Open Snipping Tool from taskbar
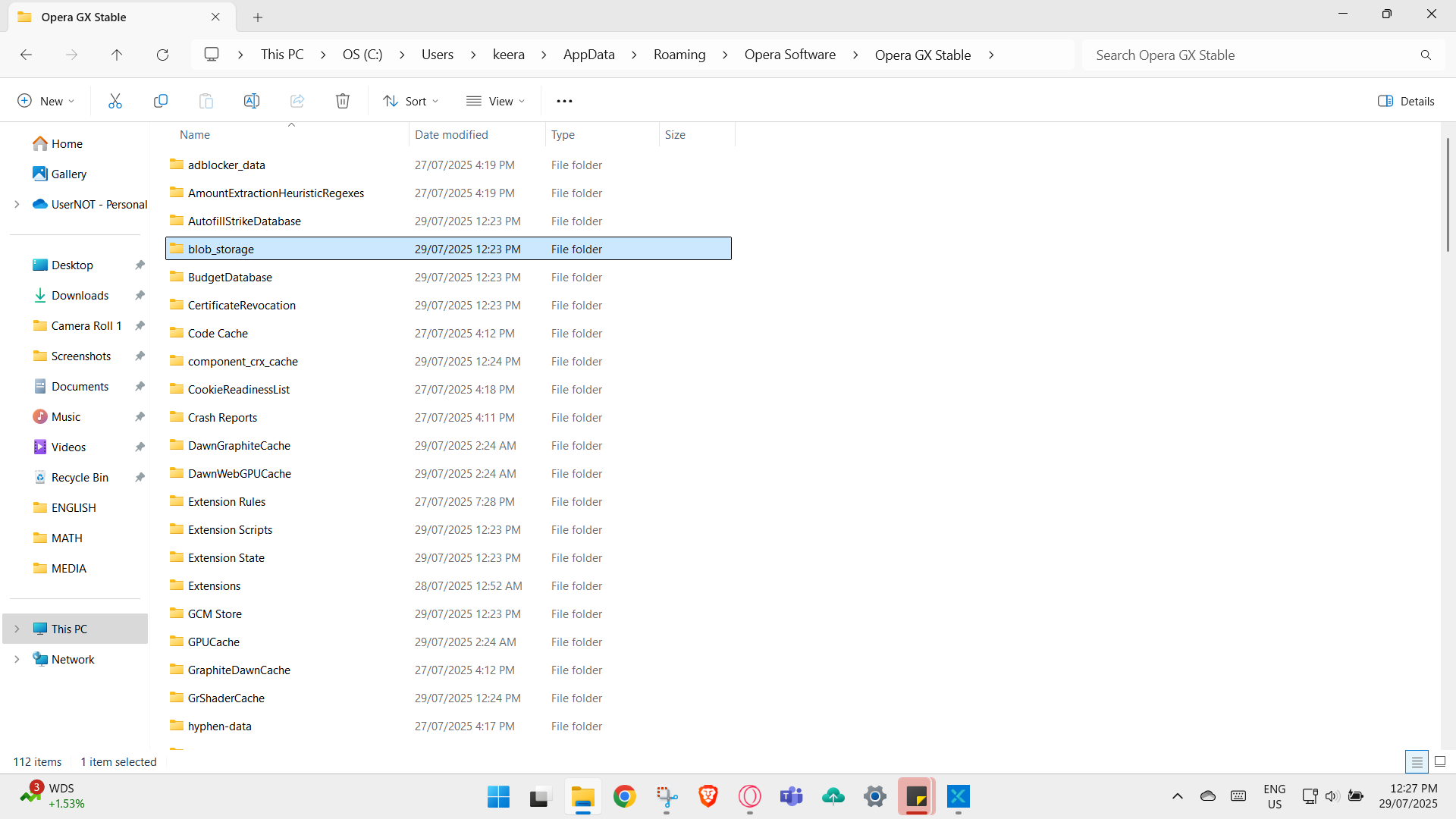Image resolution: width=1456 pixels, height=819 pixels. pos(667,796)
